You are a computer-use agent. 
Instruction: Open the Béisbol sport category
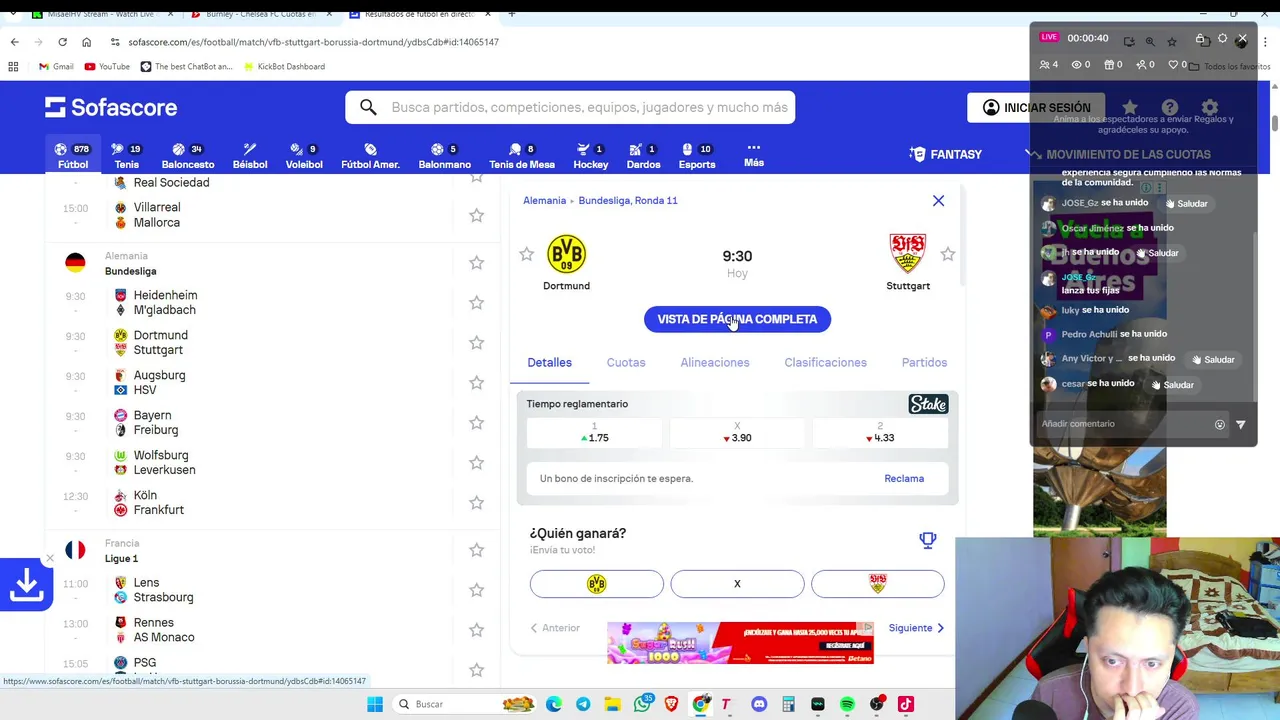click(x=250, y=155)
